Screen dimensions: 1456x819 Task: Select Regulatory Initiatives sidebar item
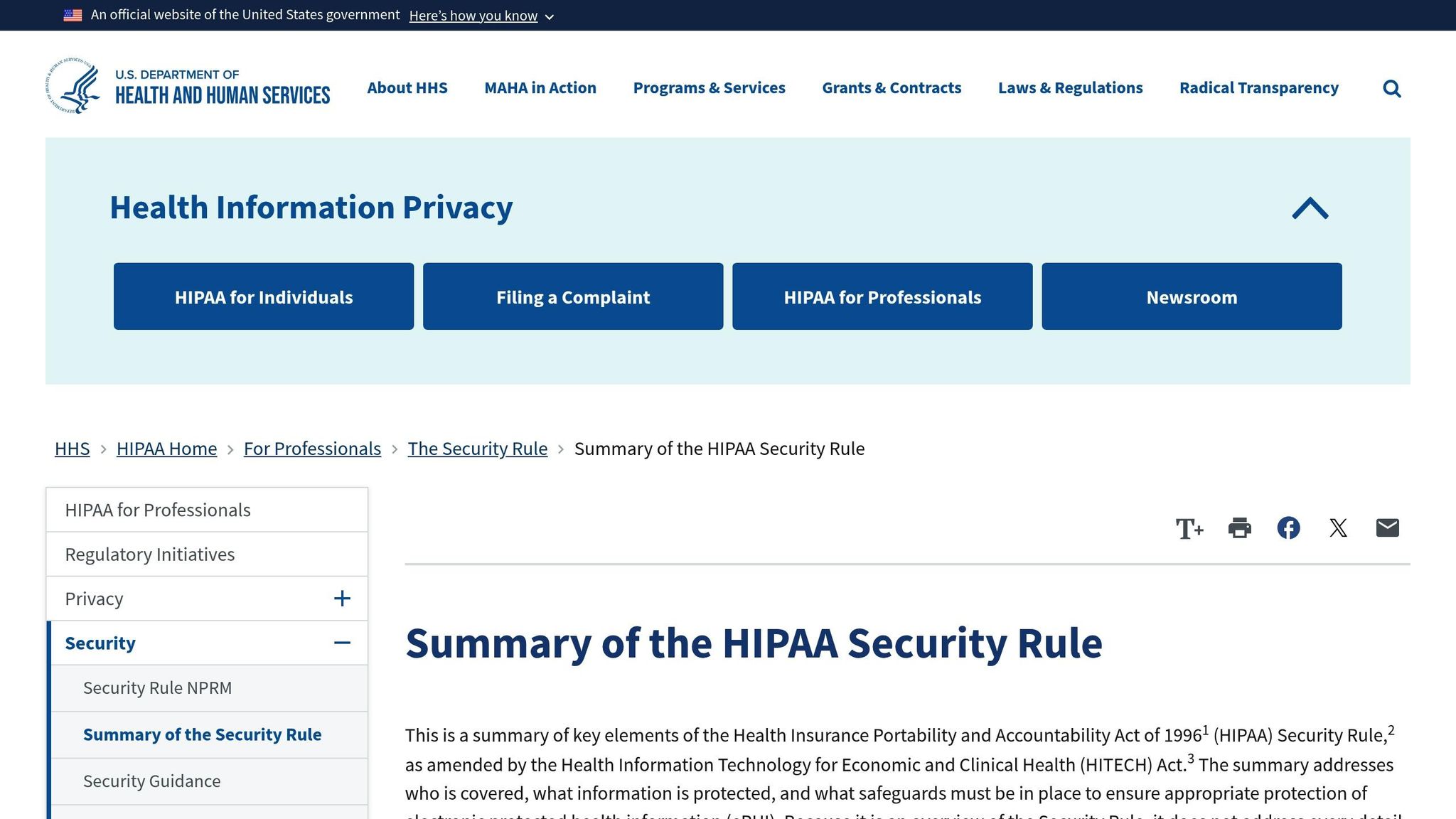click(207, 555)
